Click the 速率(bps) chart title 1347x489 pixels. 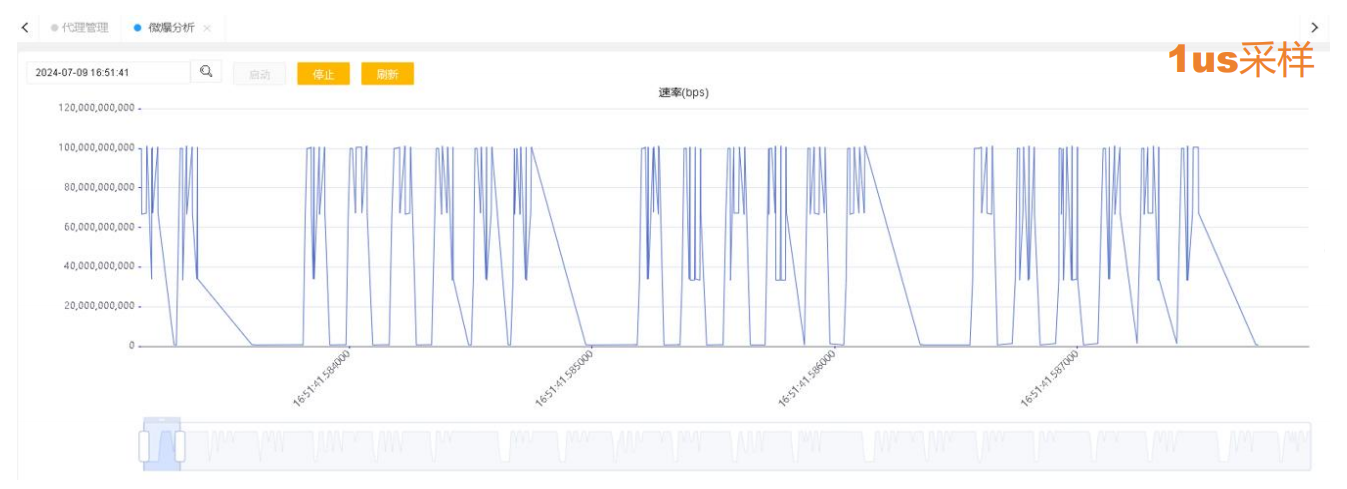click(683, 93)
